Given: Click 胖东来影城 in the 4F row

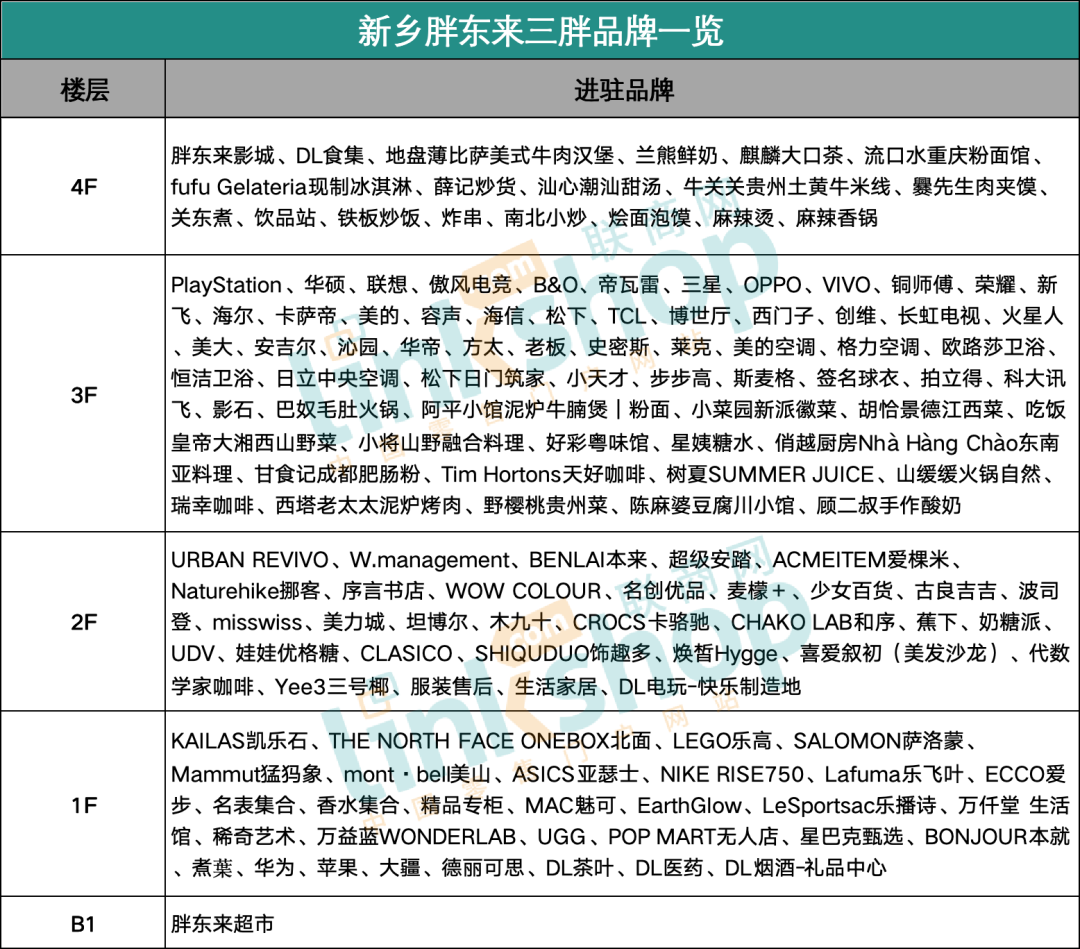Looking at the screenshot, I should [222, 157].
